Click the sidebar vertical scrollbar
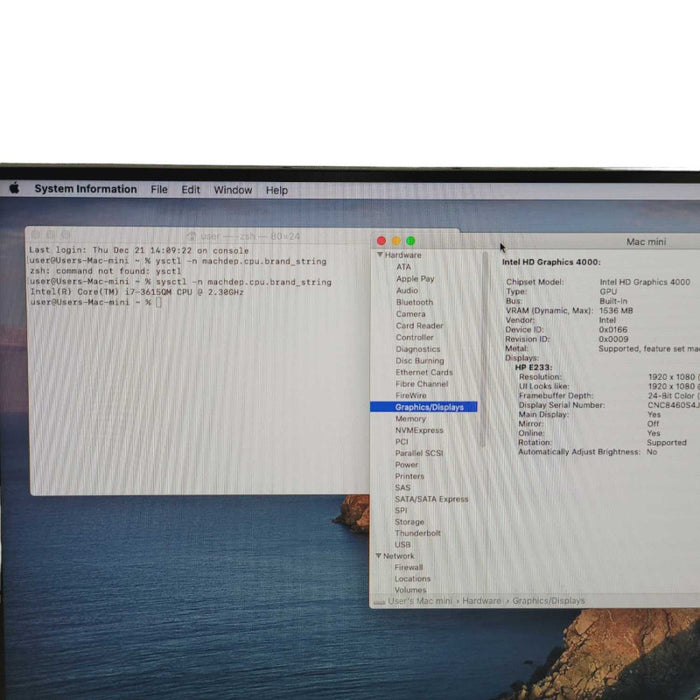Viewport: 700px width, 700px height. [x=484, y=350]
